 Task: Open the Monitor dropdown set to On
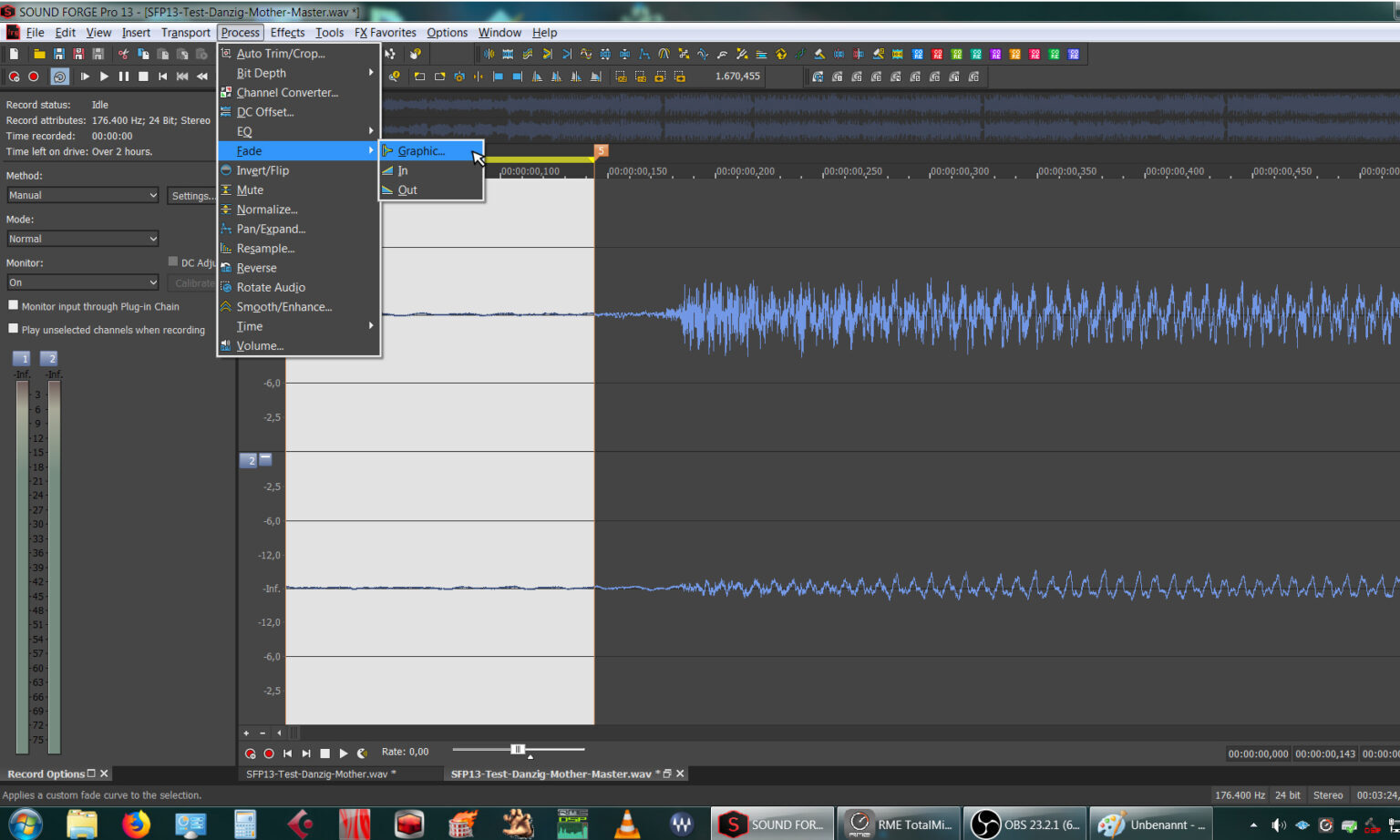click(x=83, y=282)
